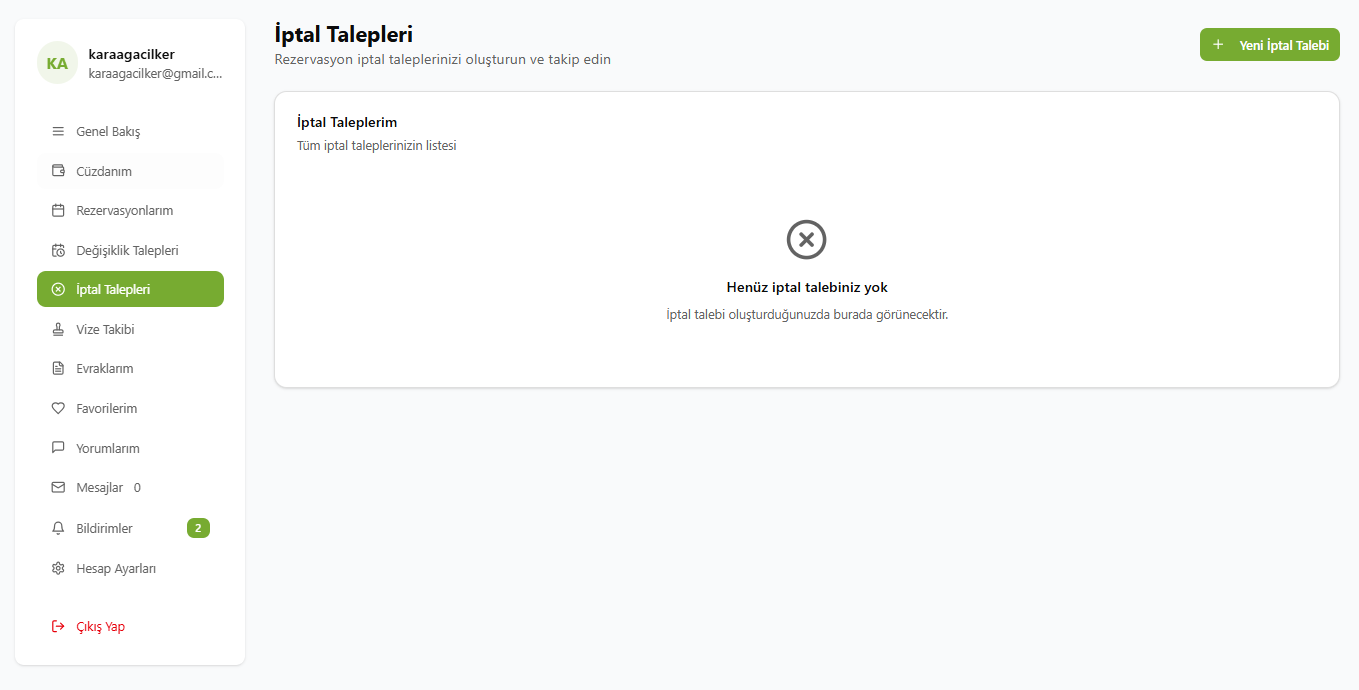This screenshot has height=690, width=1359.
Task: Open the İptal Talepleri menu item
Action: [x=130, y=290]
